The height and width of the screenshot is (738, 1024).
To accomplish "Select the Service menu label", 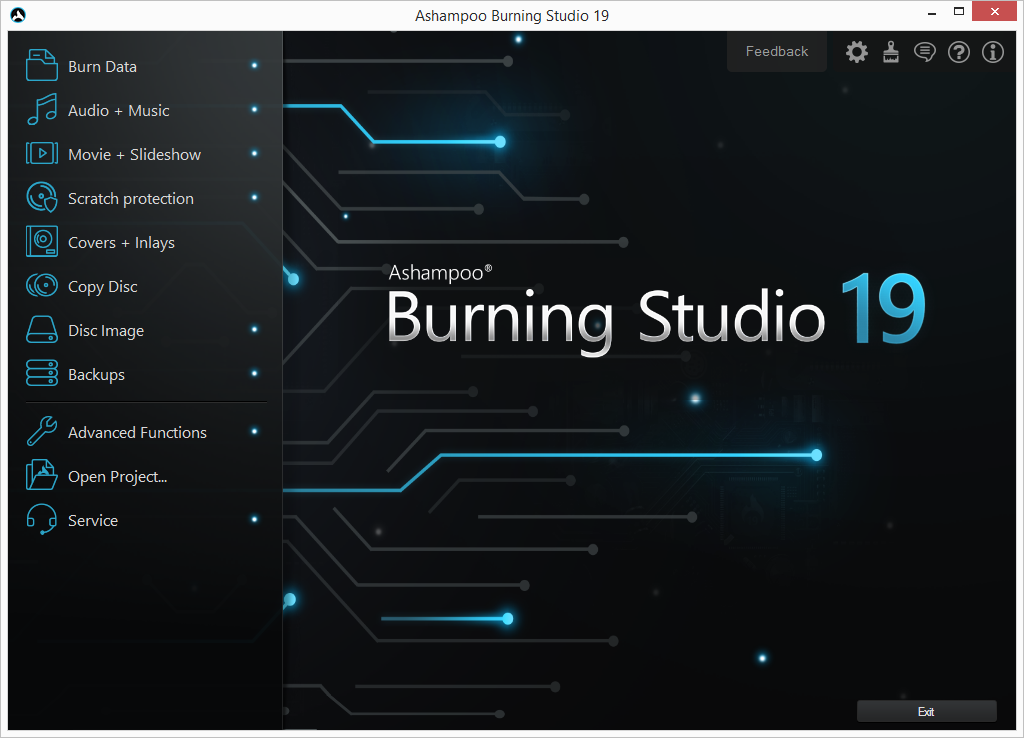I will [x=93, y=521].
